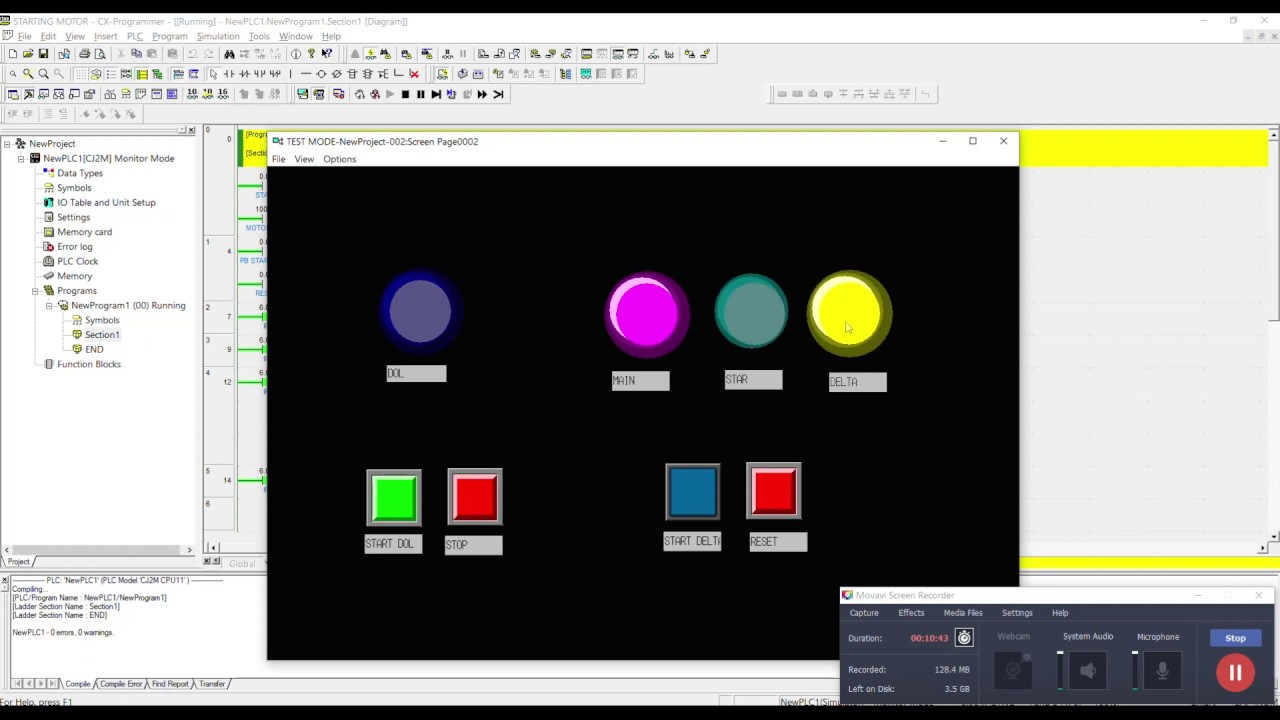1280x720 pixels.
Task: Click the magenta MAIN indicator lamp
Action: (647, 314)
